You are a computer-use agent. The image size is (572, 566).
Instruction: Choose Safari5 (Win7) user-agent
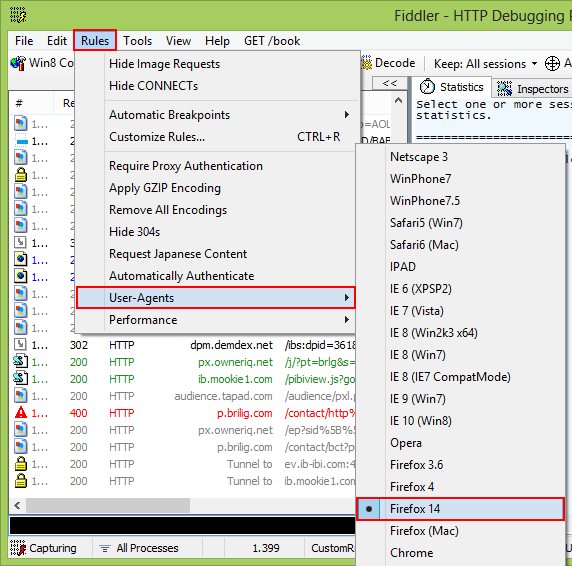point(460,222)
